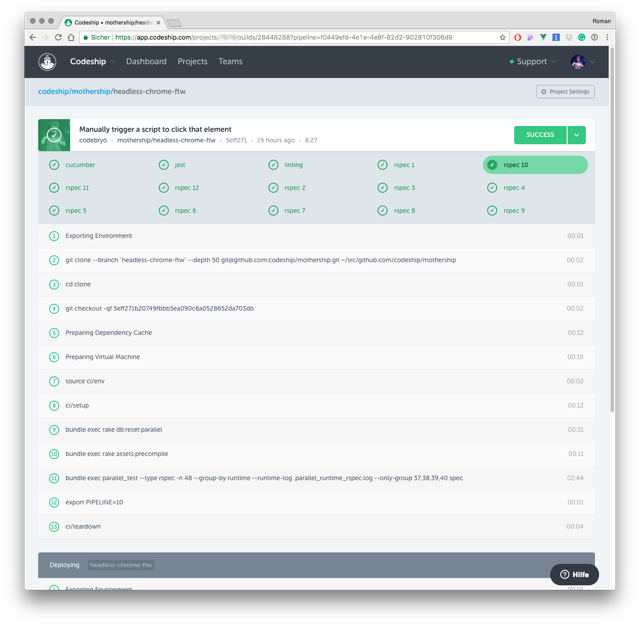Expand the ci/teardown step
Image resolution: width=640 pixels, height=624 pixels.
pos(316,526)
